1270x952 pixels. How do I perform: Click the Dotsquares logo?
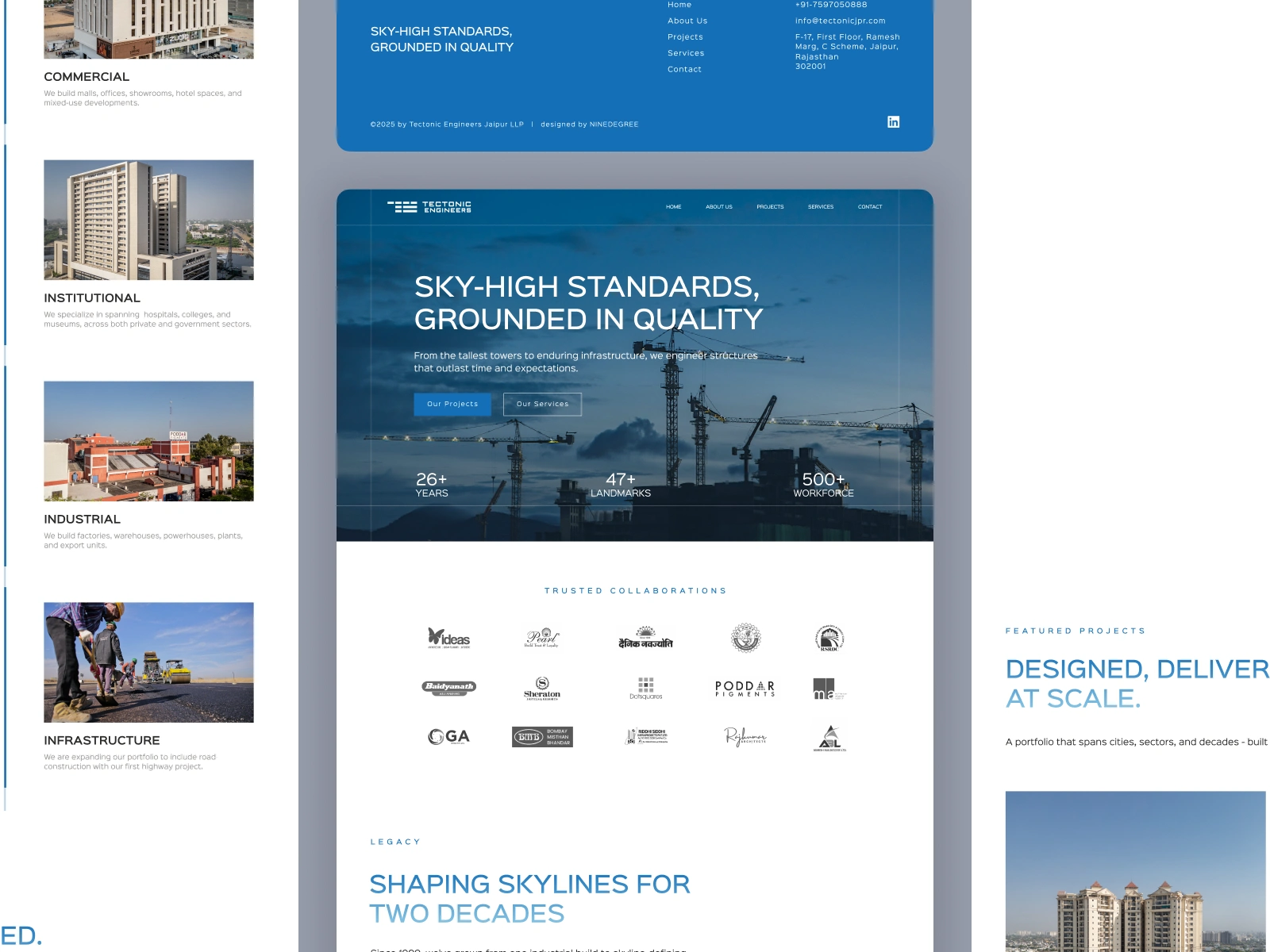tap(646, 688)
